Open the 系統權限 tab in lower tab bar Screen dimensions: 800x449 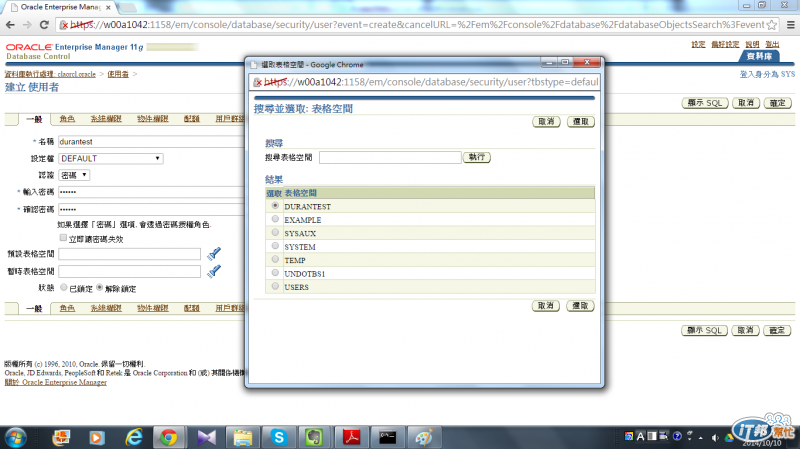106,308
